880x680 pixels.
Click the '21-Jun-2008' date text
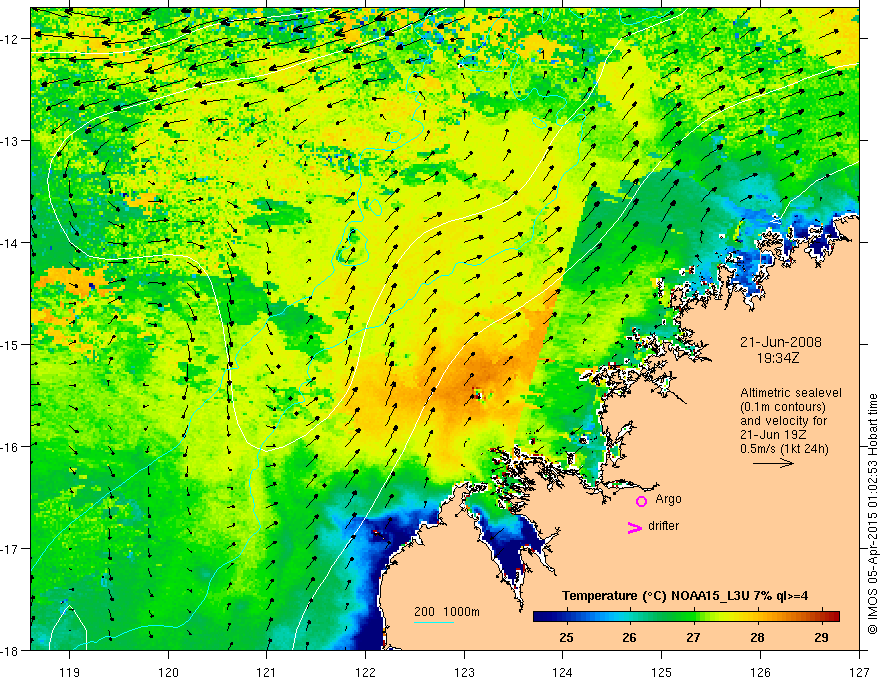pos(781,342)
